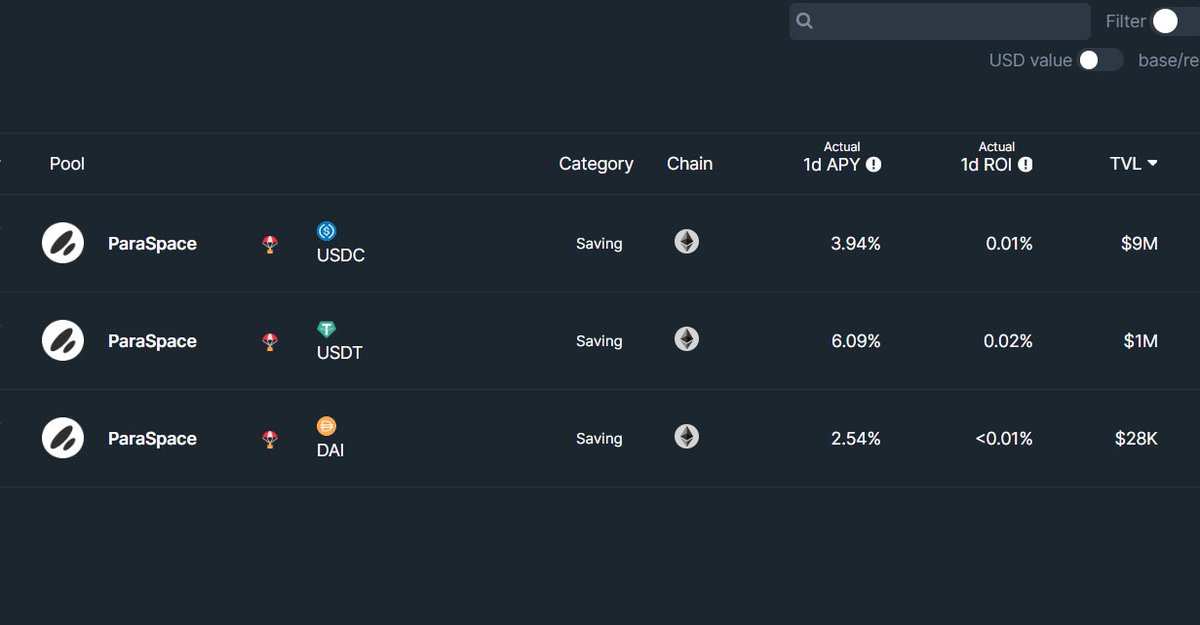Click ParaSpace logo in USDC row

(63, 243)
